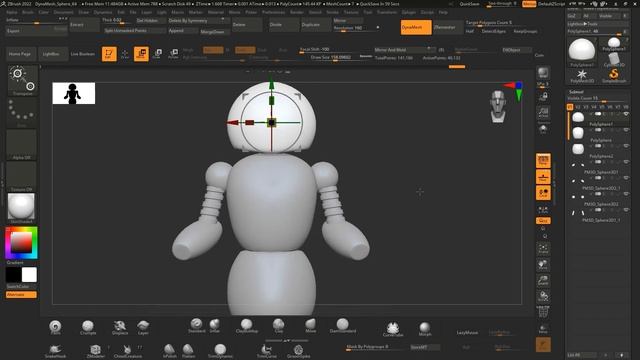
Task: Open the Texture Off slot
Action: click(x=21, y=177)
